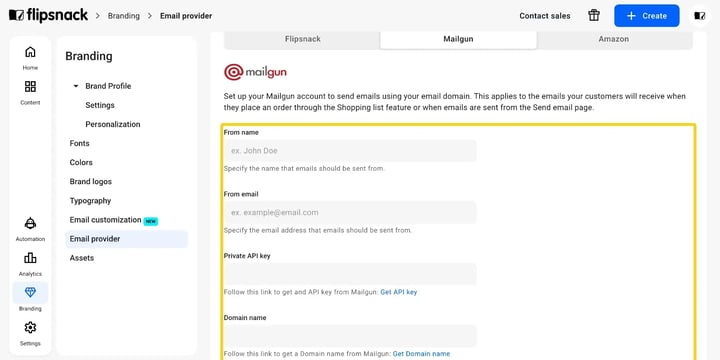
Task: Open Personalization in Brand Profile
Action: [x=112, y=124]
